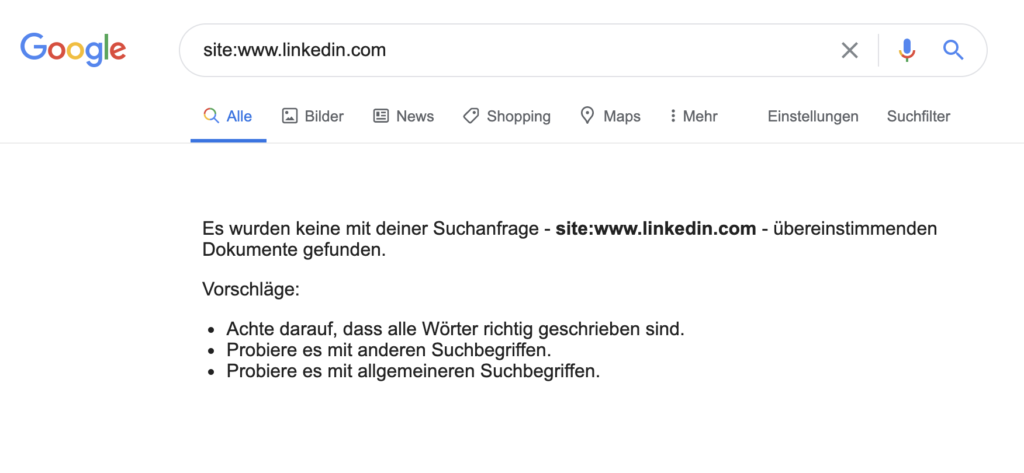Click the search icon beside Alle tab
1024x473 pixels.
click(211, 116)
